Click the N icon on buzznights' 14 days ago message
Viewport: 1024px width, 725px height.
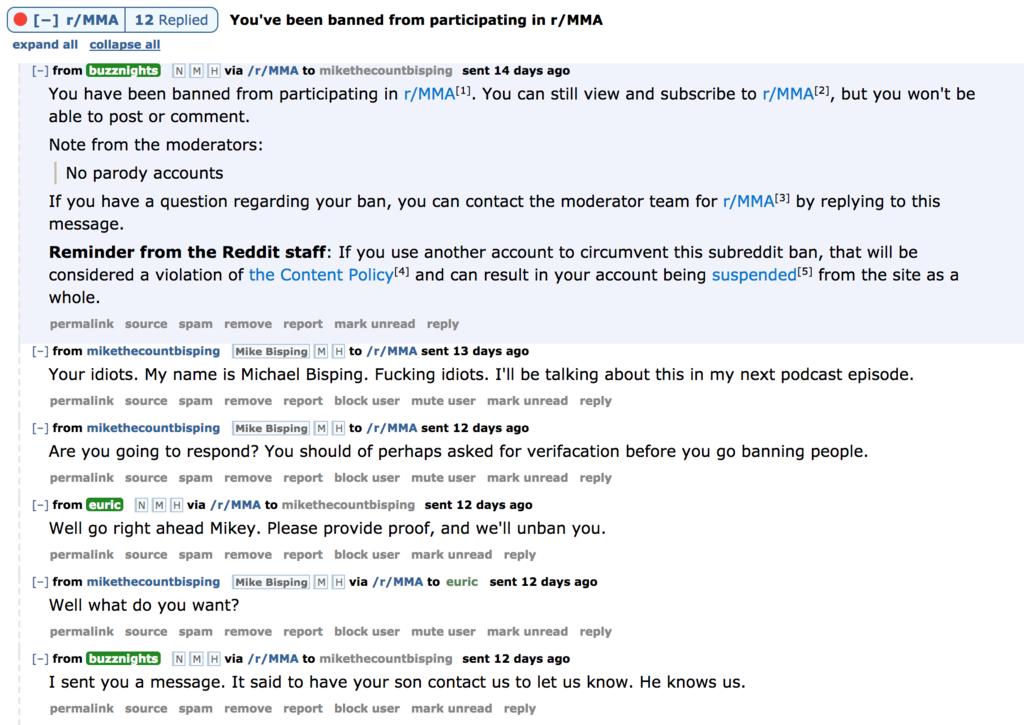point(179,71)
